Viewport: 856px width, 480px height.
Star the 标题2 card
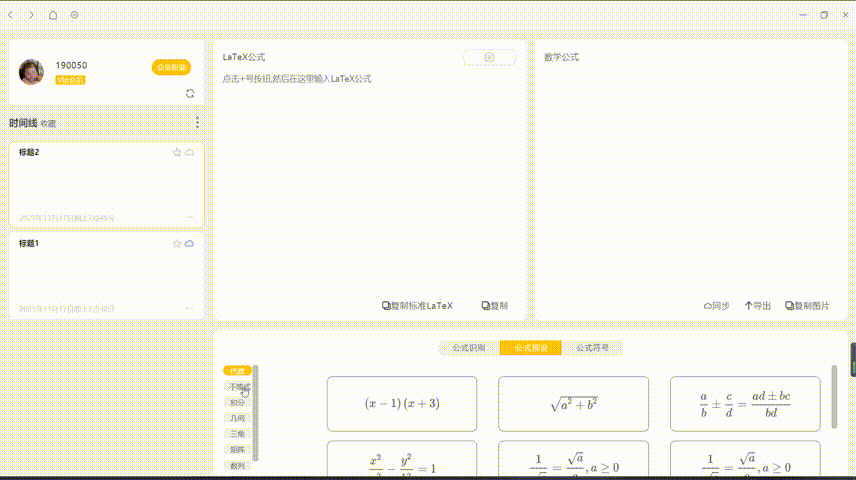(x=176, y=152)
